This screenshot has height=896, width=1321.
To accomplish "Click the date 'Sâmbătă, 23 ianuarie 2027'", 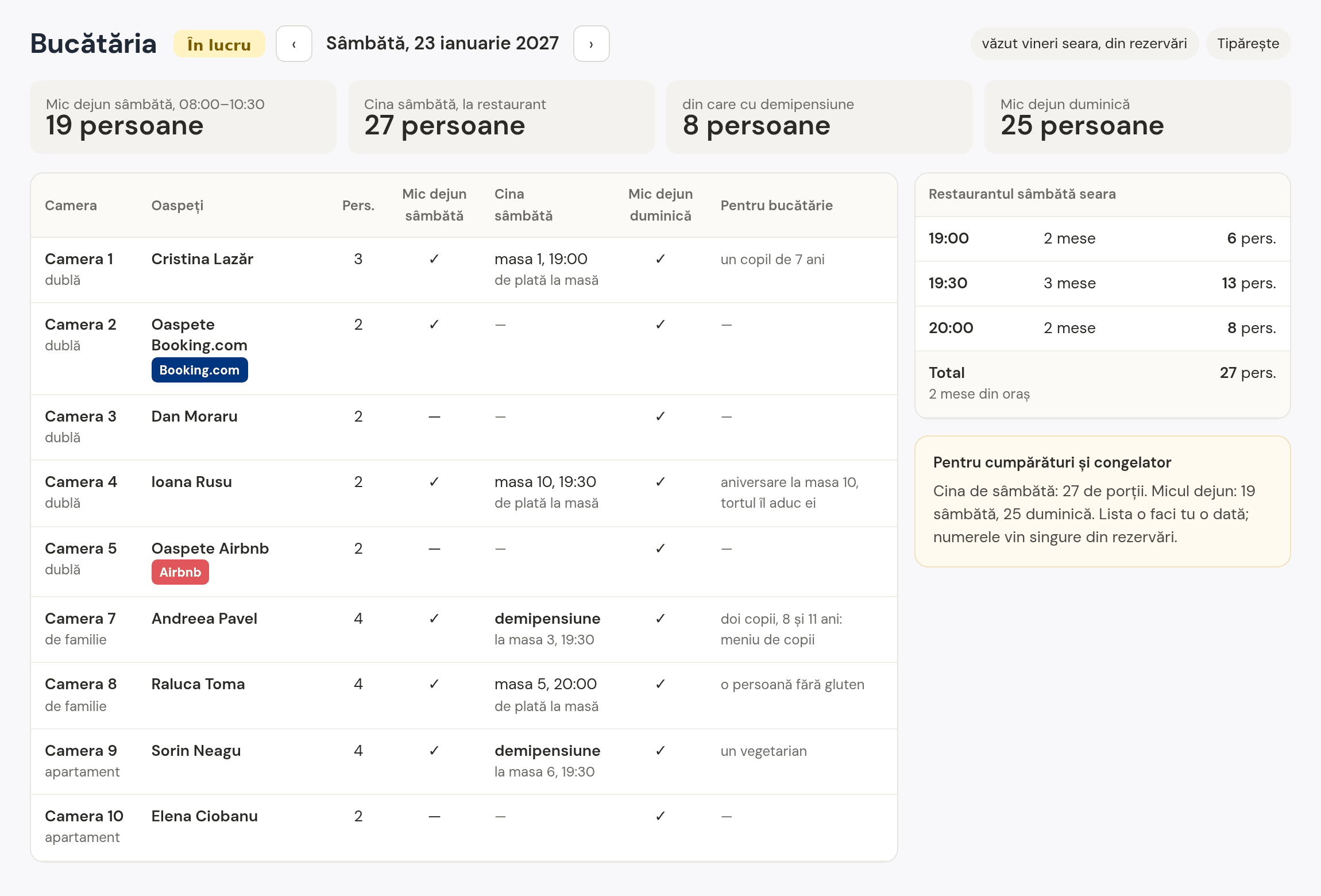I will [442, 43].
